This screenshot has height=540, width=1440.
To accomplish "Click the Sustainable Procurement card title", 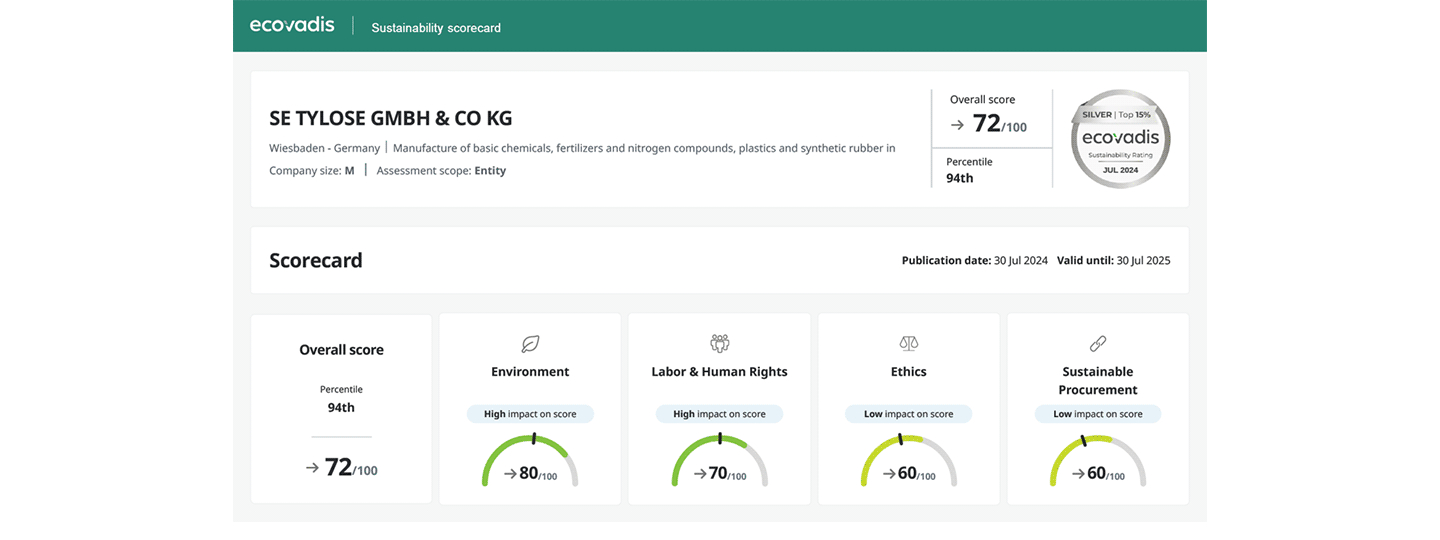I will (1098, 381).
